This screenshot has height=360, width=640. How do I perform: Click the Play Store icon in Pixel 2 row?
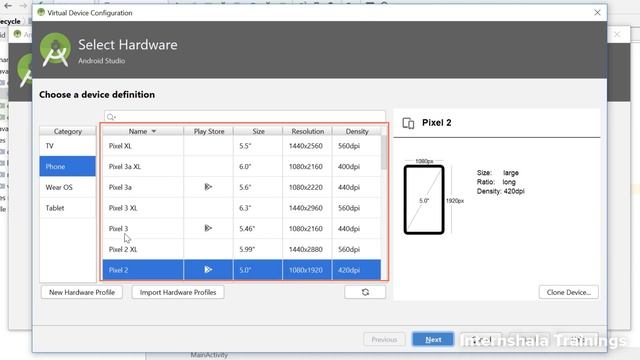pyautogui.click(x=208, y=270)
